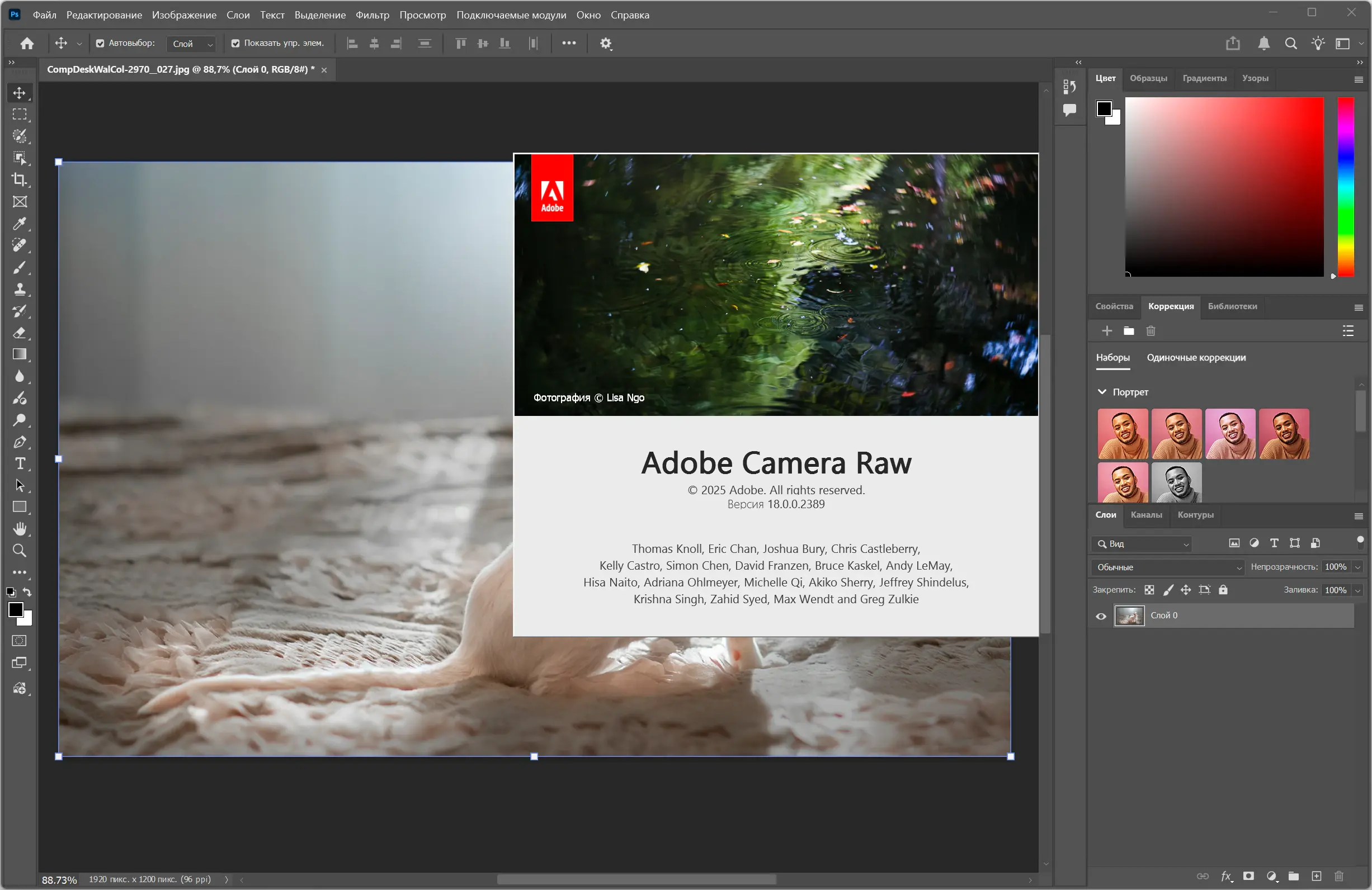Switch to the Каналы tab
1372x890 pixels.
(1145, 515)
